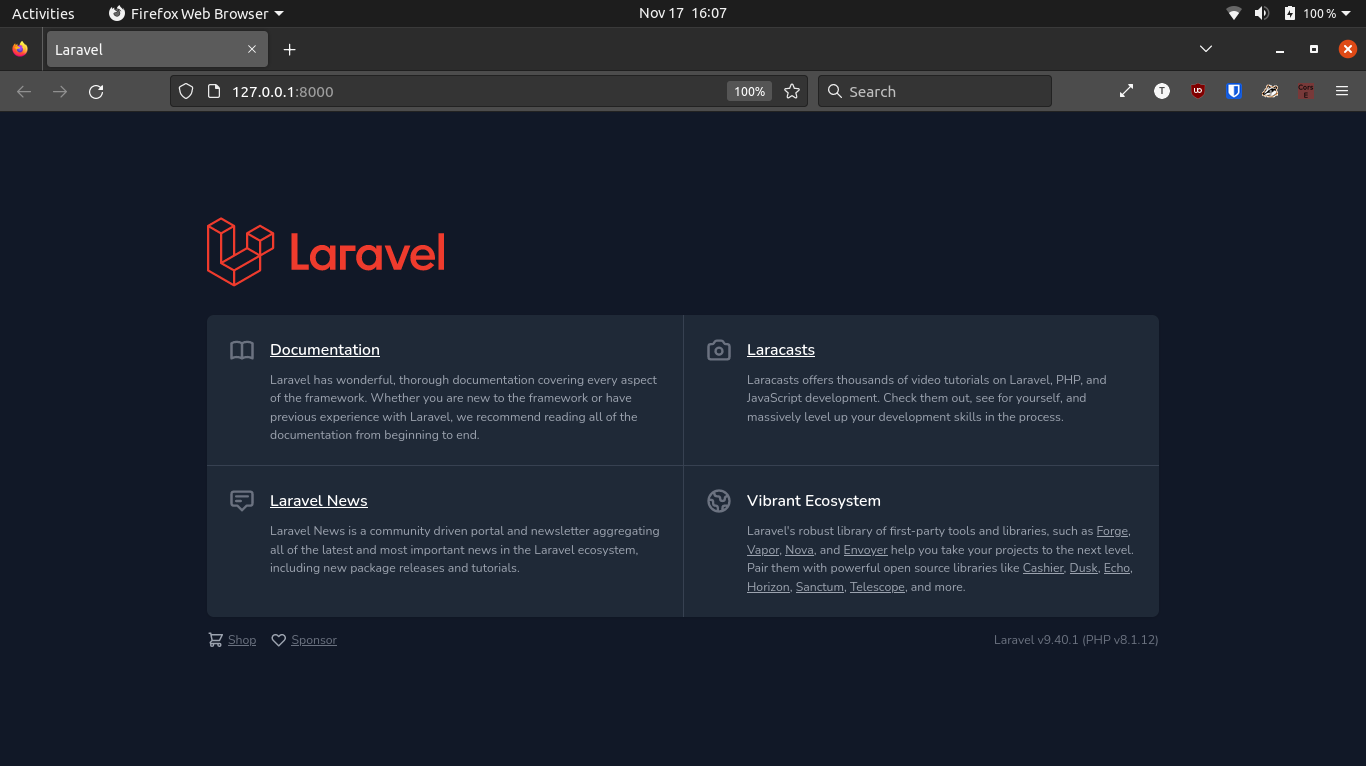Click the volume speaker icon in top bar
Viewport: 1366px width, 766px height.
tap(1262, 13)
